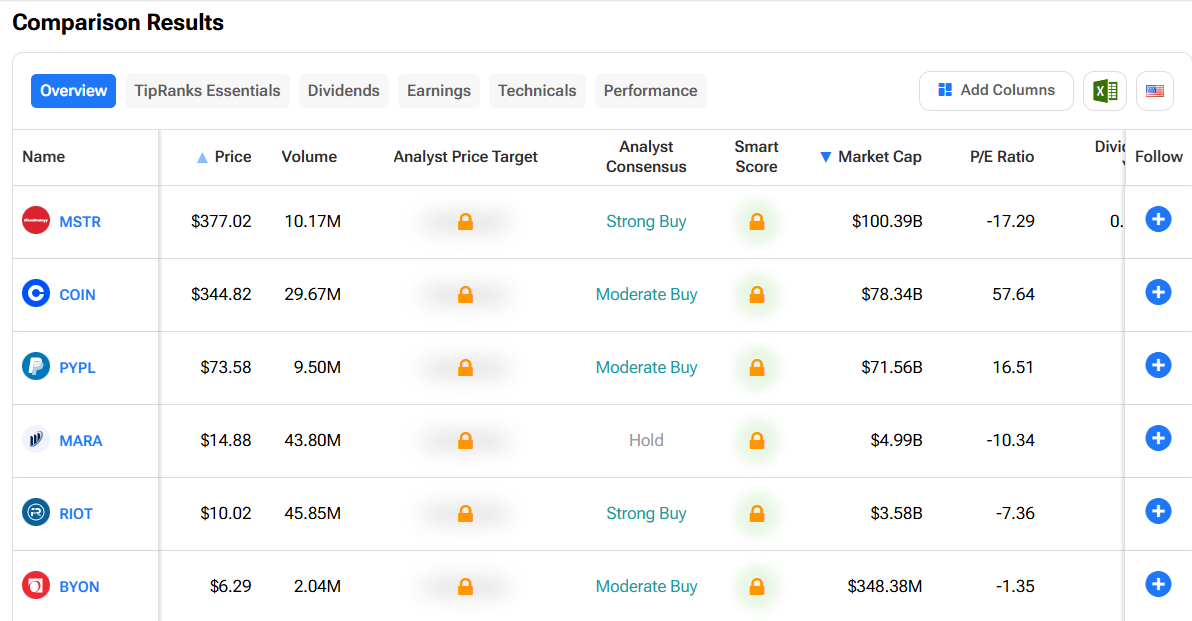Sort by P/E Ratio header
Screen dimensions: 1192x621
[1002, 157]
